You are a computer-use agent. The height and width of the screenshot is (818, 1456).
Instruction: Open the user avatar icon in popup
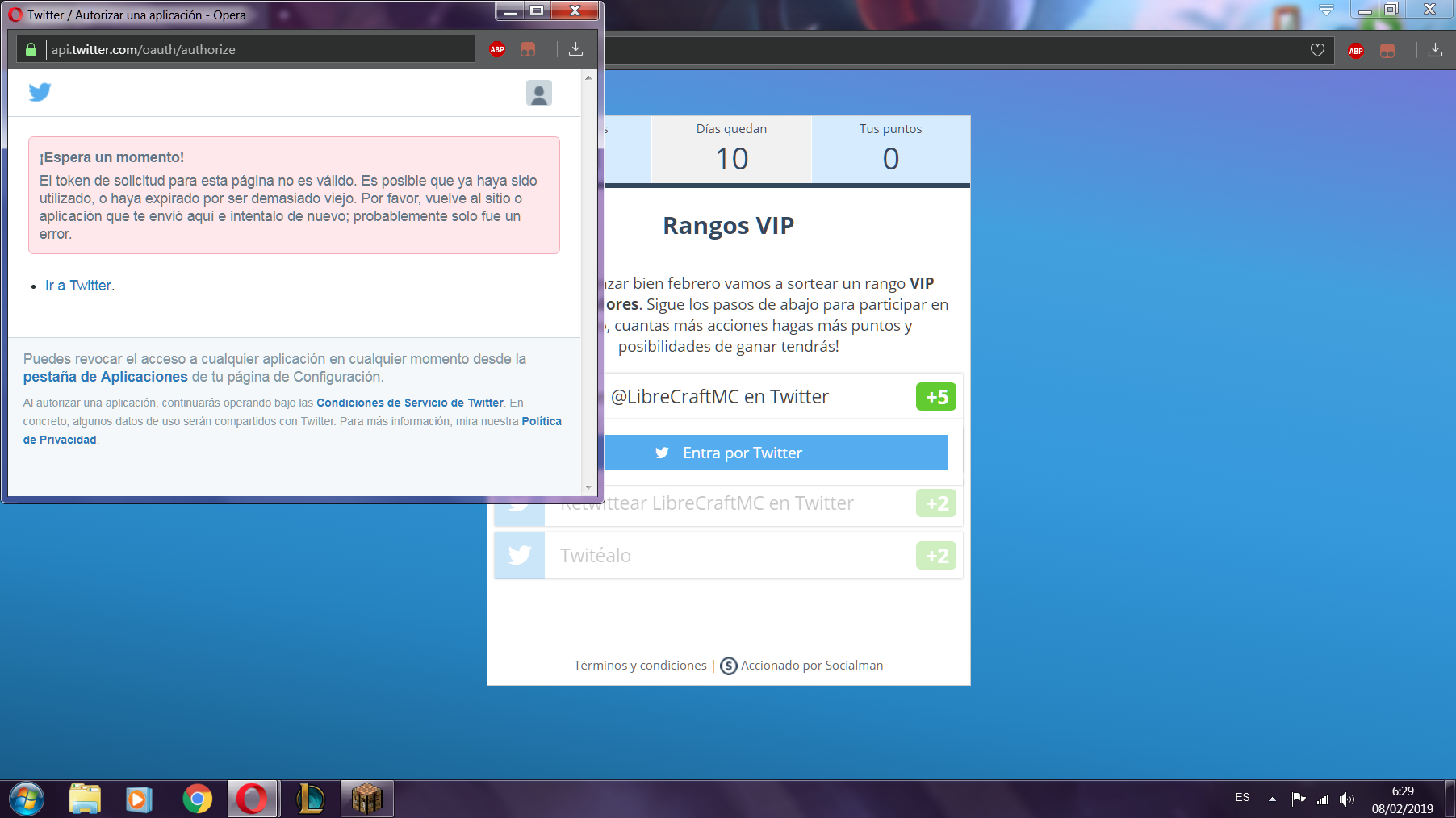coord(539,93)
